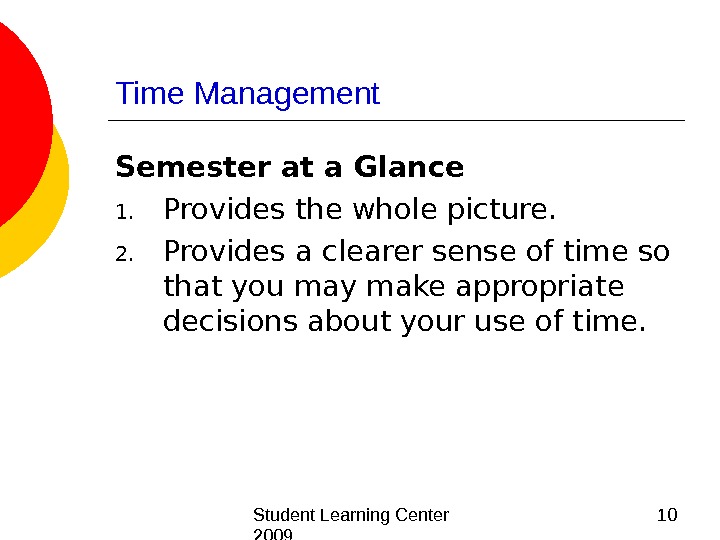The image size is (720, 540).
Task: Select the line "that you may make appropriate"
Action: (393, 287)
